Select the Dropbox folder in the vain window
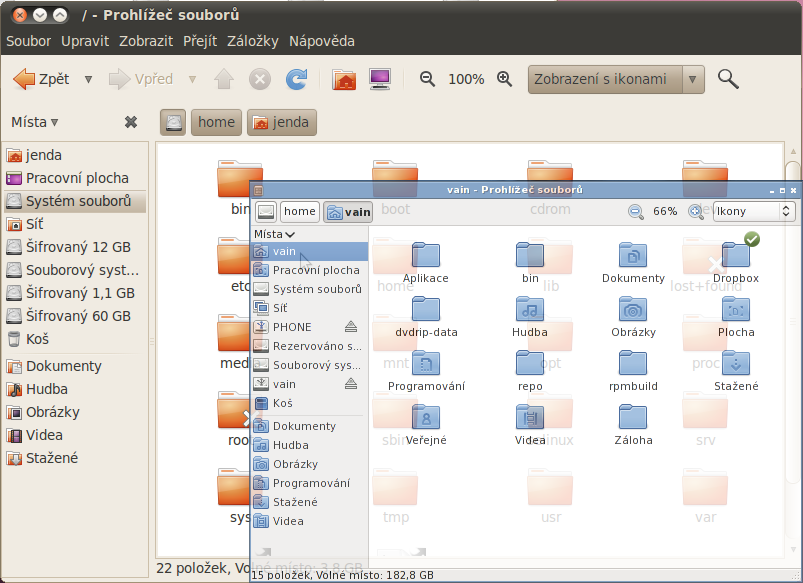The height and width of the screenshot is (583, 803). click(x=736, y=260)
